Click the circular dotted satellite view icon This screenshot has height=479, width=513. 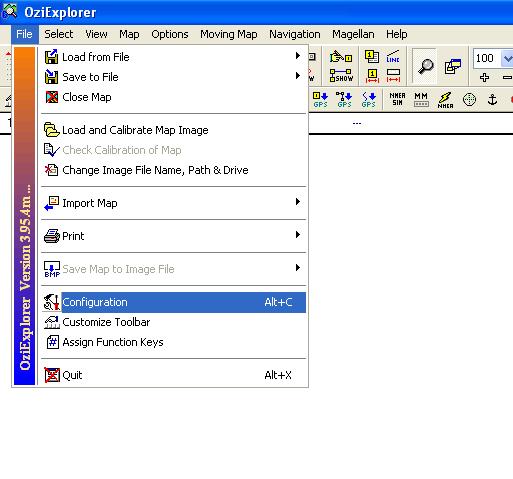(x=469, y=100)
